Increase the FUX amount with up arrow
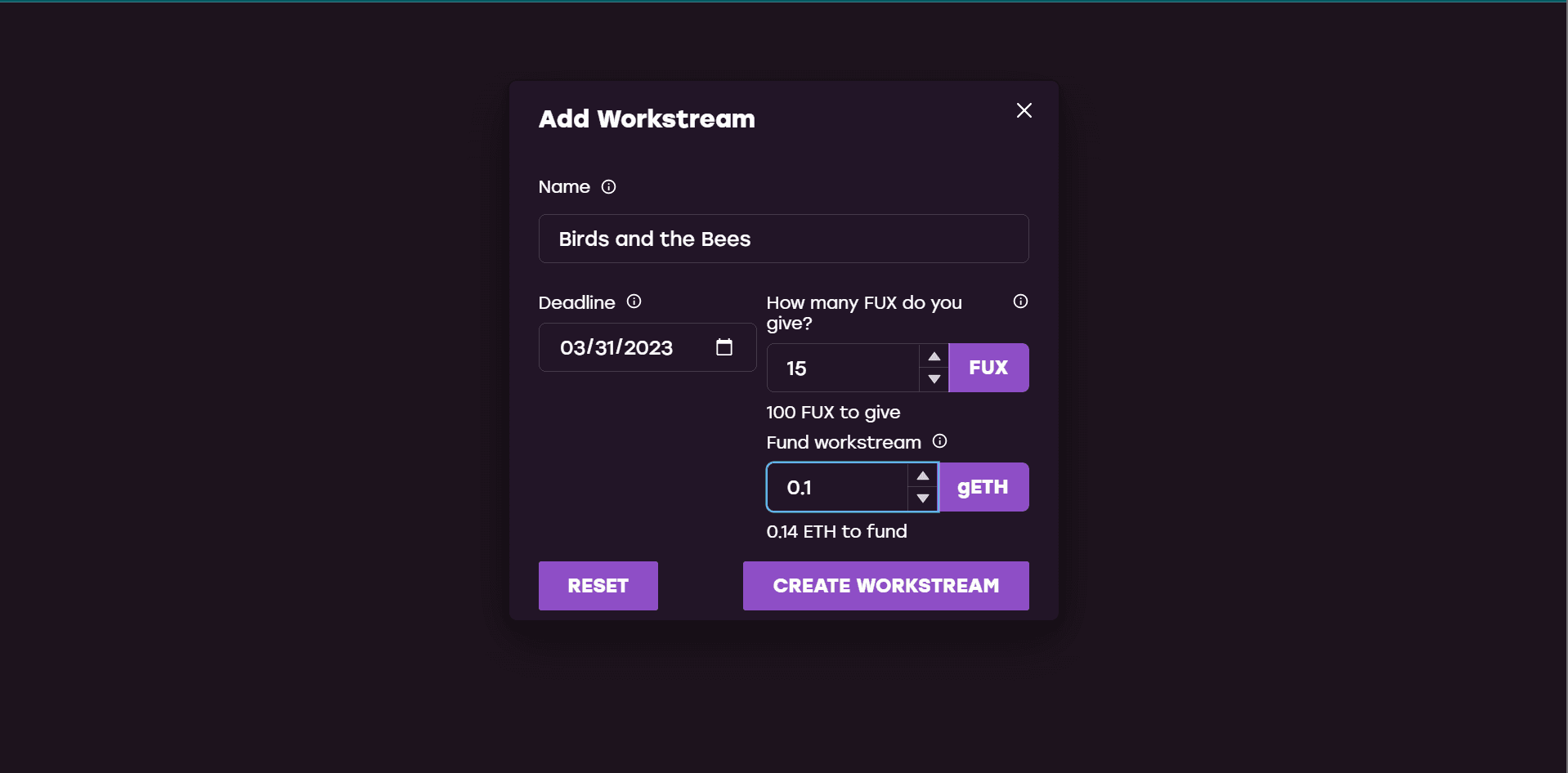 pyautogui.click(x=934, y=356)
